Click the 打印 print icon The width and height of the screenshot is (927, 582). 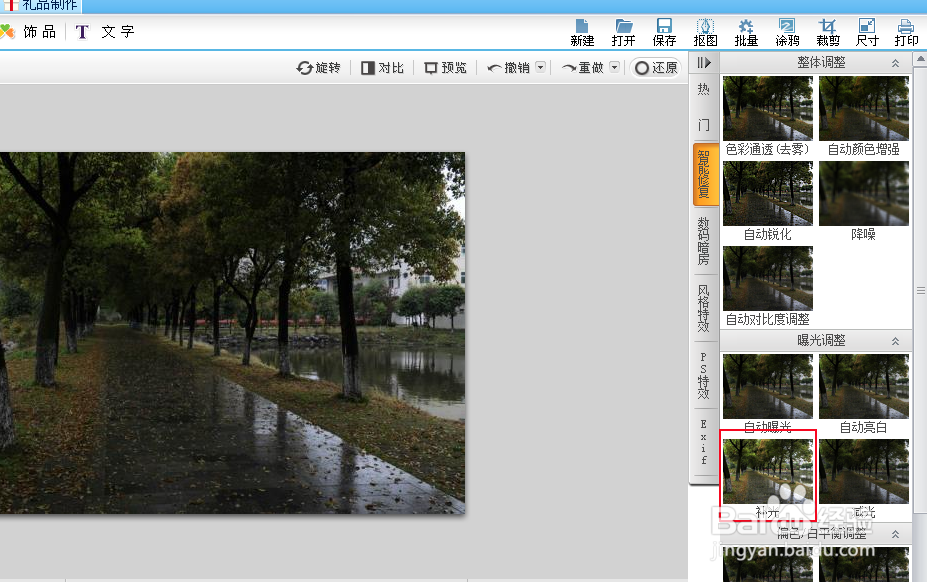906,33
